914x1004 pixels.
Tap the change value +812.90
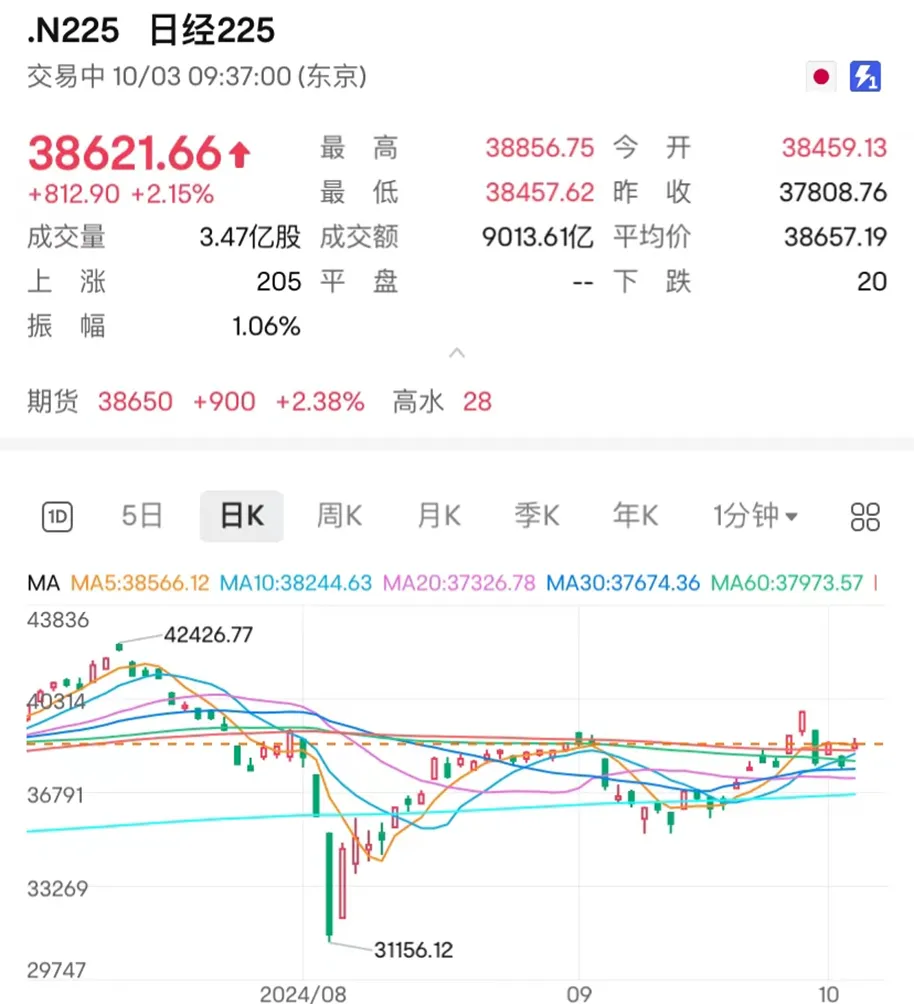tap(74, 194)
